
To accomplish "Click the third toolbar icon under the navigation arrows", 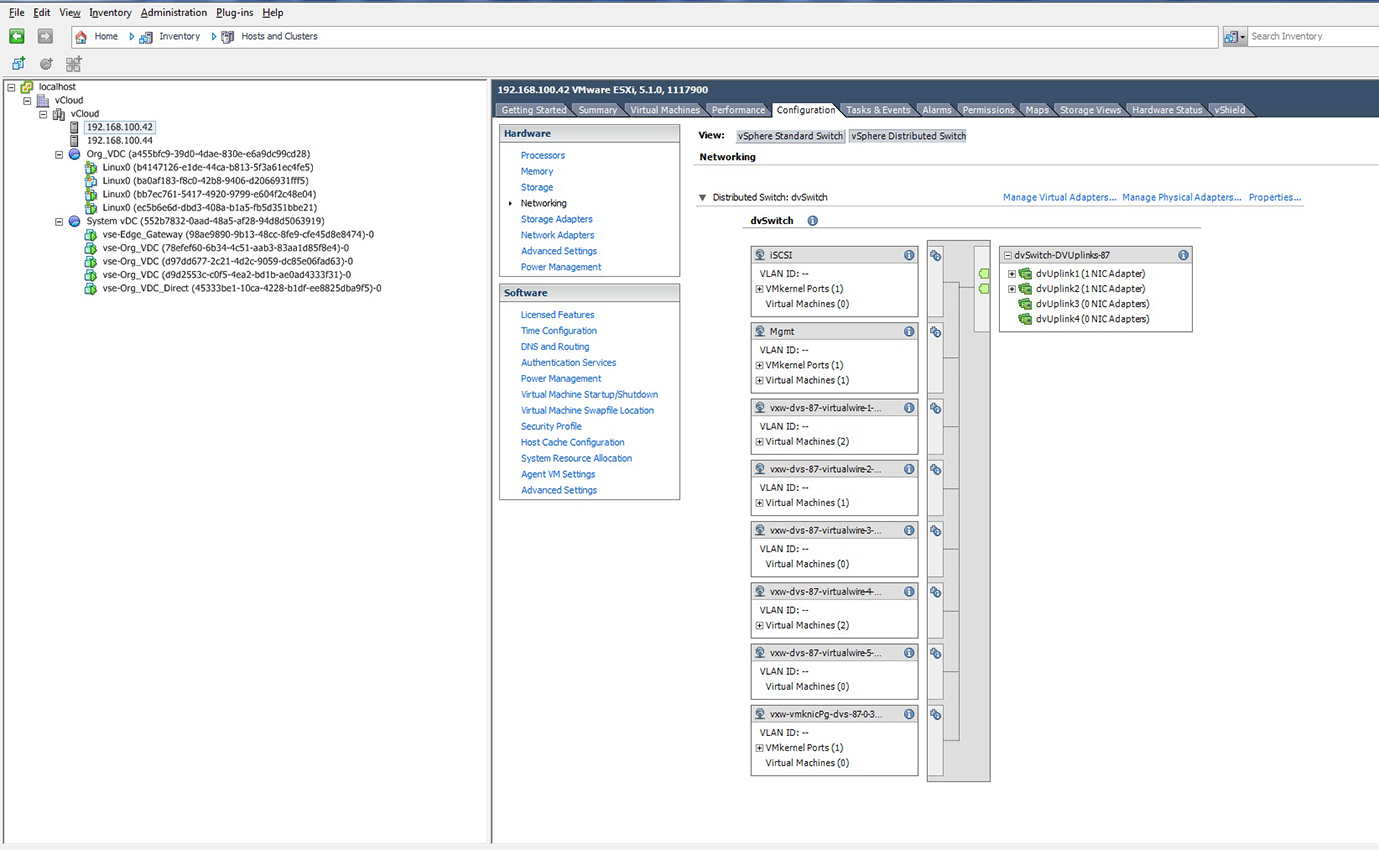I will (73, 64).
